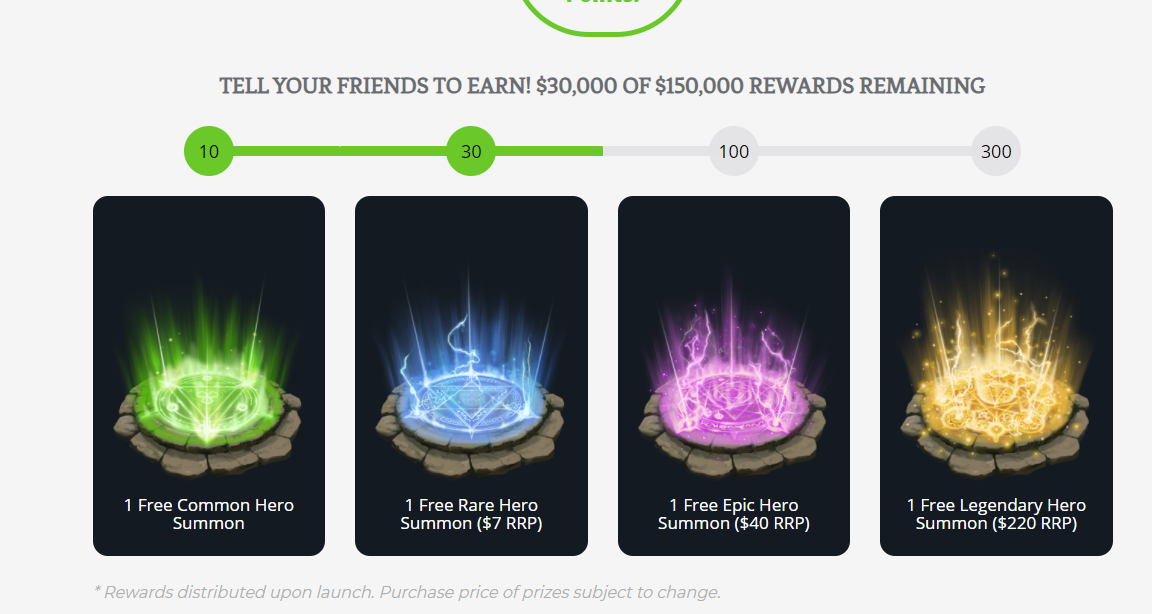Screen dimensions: 1152x614
Task: Click the Tell Your Friends To Earn heading
Action: pyautogui.click(x=602, y=86)
